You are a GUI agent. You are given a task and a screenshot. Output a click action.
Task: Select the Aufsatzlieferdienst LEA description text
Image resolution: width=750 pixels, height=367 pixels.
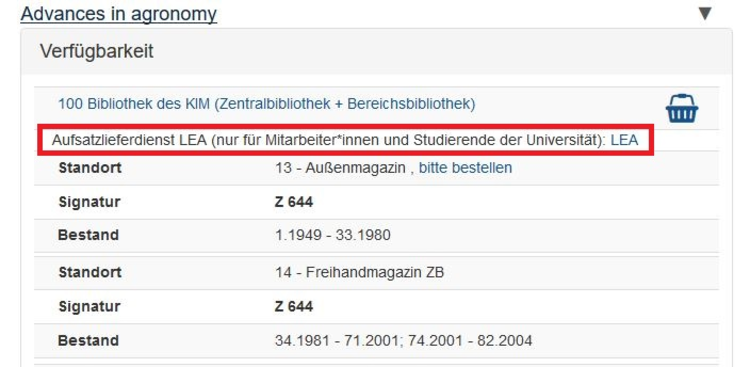pyautogui.click(x=329, y=140)
